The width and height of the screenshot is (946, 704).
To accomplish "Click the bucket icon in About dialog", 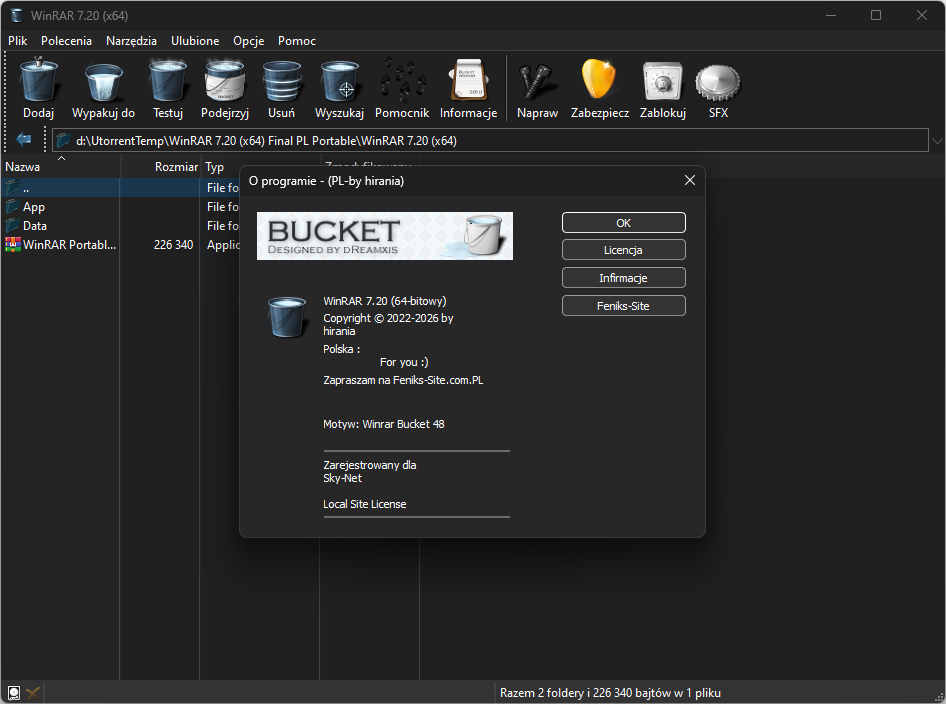I will pos(287,317).
